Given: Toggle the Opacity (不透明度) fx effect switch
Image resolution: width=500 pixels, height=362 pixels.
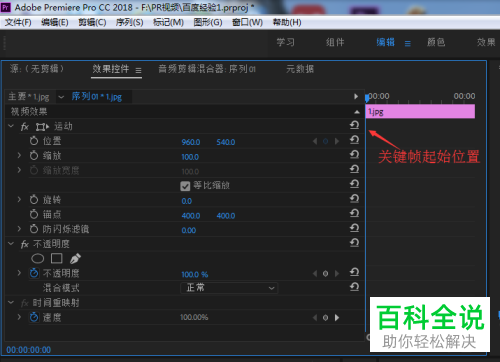Looking at the screenshot, I should click(x=25, y=244).
